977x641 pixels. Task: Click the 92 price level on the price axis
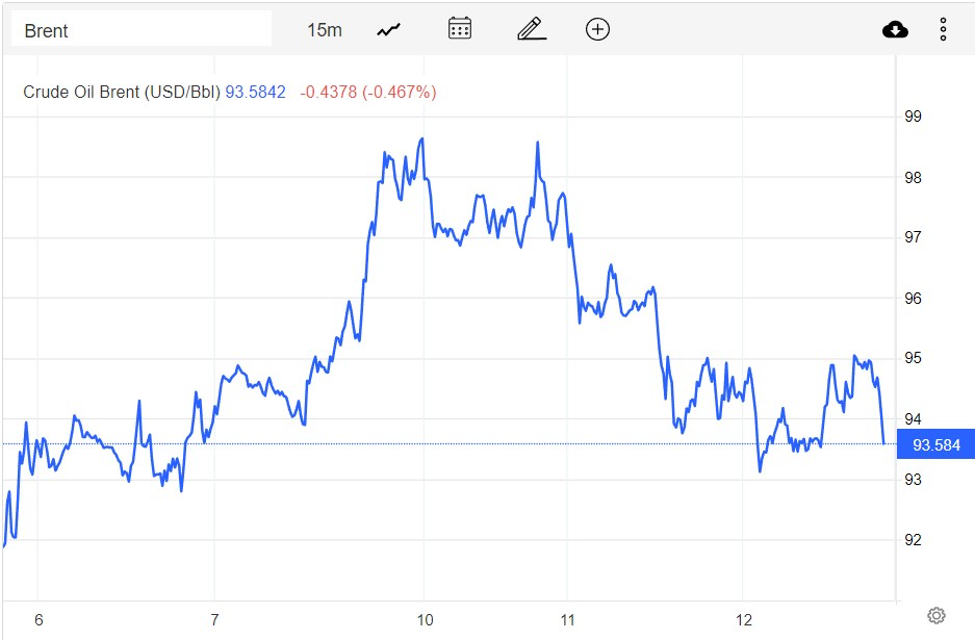pyautogui.click(x=912, y=540)
